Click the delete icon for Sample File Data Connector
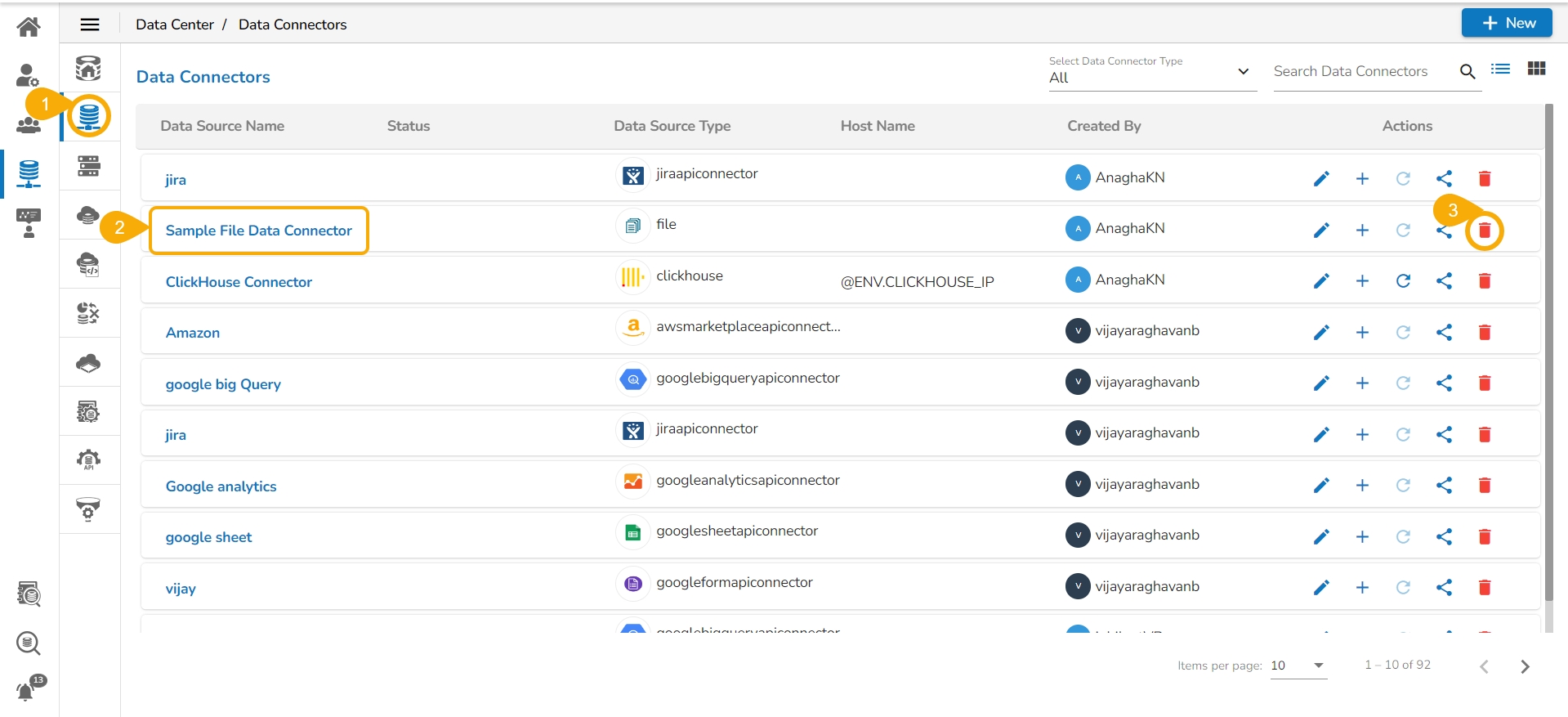This screenshot has height=717, width=1568. click(1484, 231)
